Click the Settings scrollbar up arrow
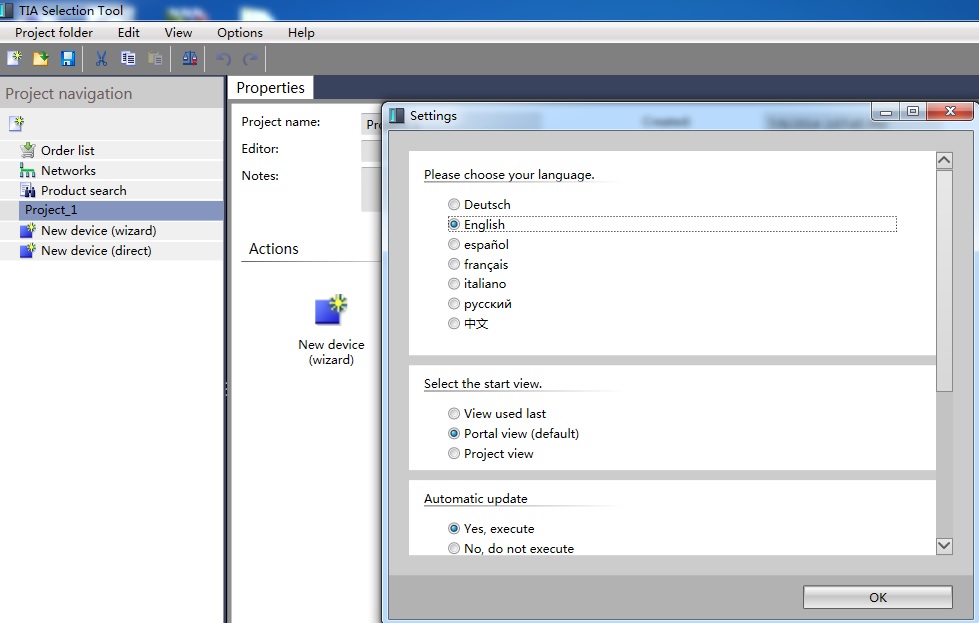 [944, 160]
